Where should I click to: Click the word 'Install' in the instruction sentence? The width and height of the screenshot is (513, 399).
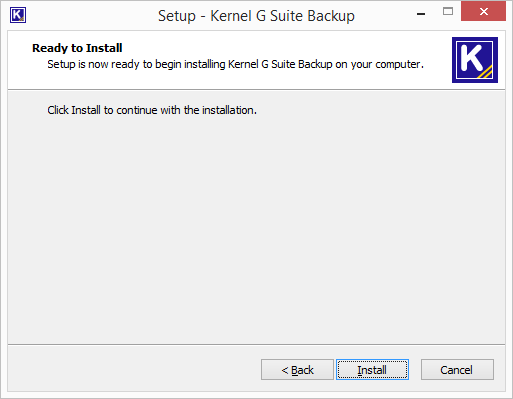[x=86, y=110]
